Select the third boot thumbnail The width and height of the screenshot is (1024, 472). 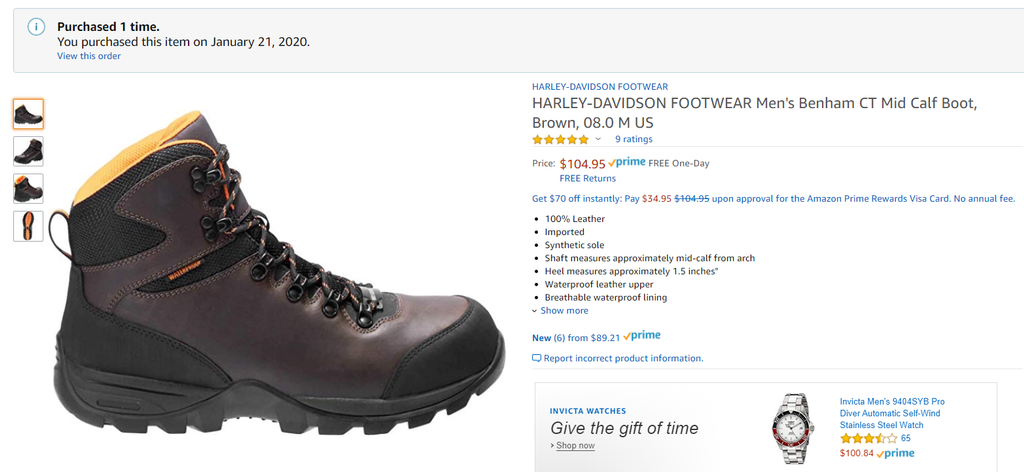[x=28, y=188]
